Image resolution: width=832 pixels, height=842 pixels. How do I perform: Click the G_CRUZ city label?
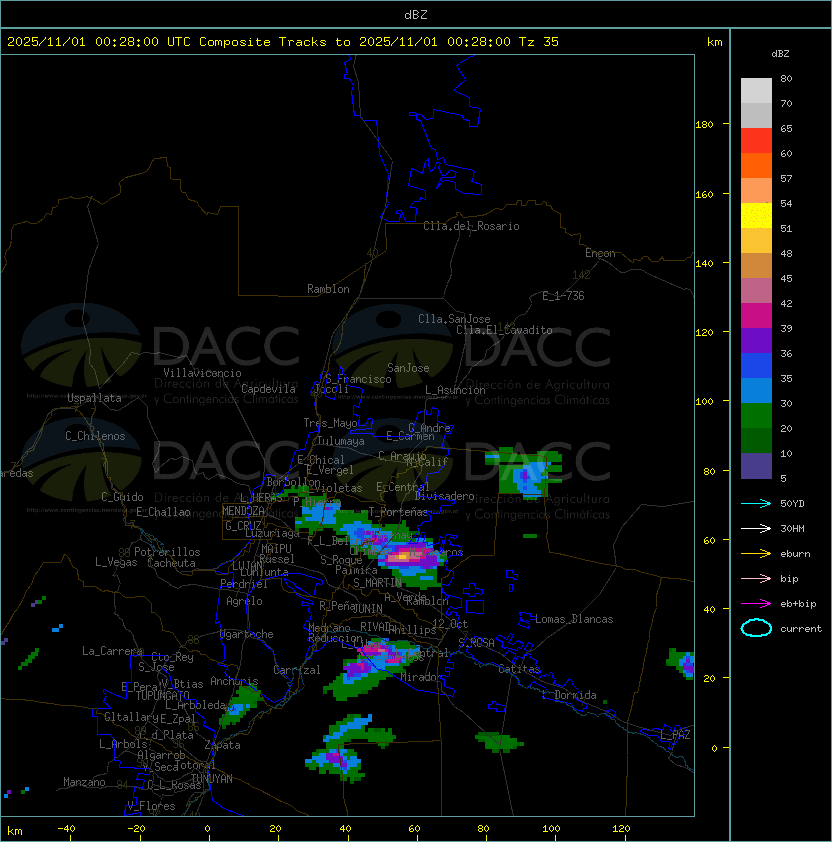click(x=243, y=526)
